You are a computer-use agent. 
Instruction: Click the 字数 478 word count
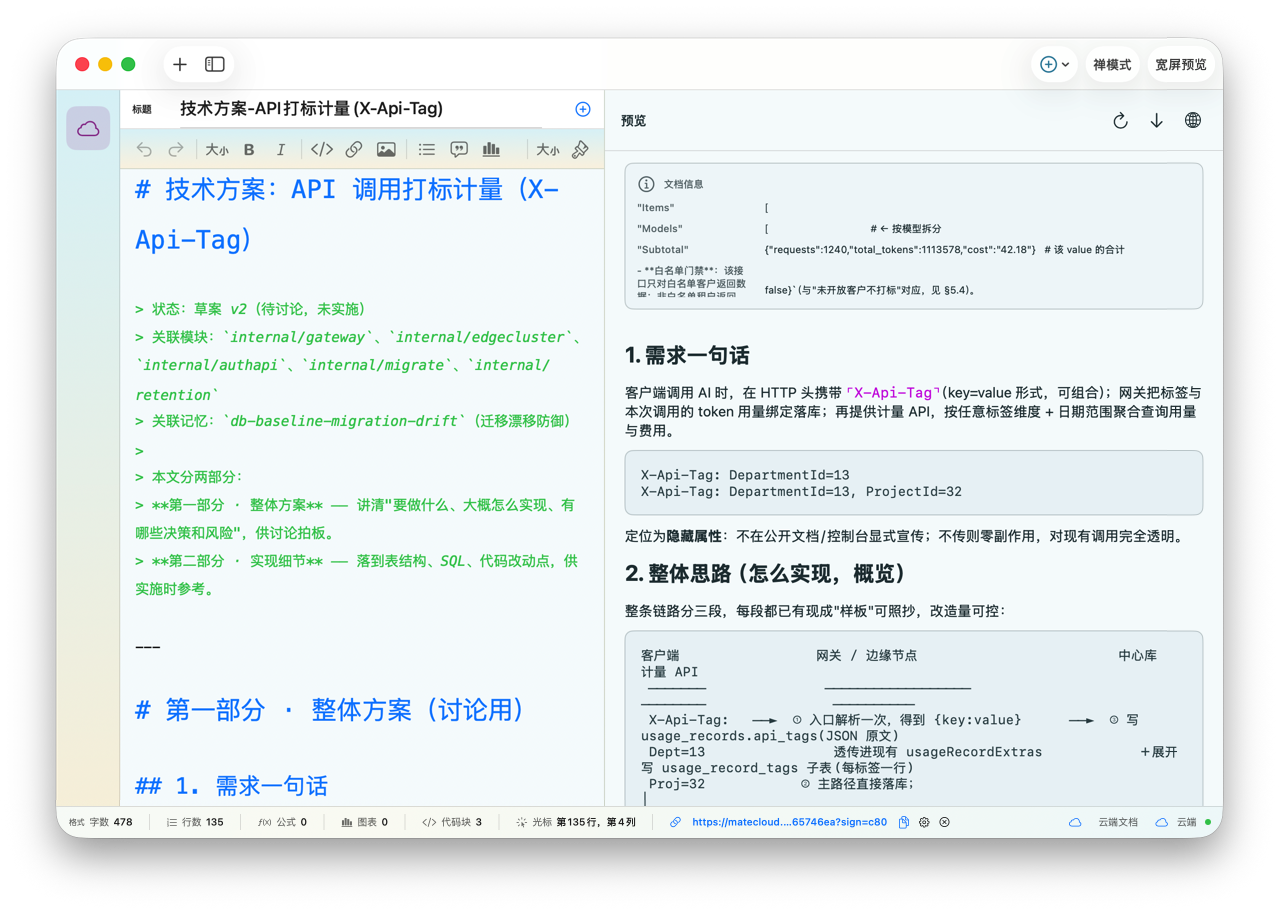(111, 822)
